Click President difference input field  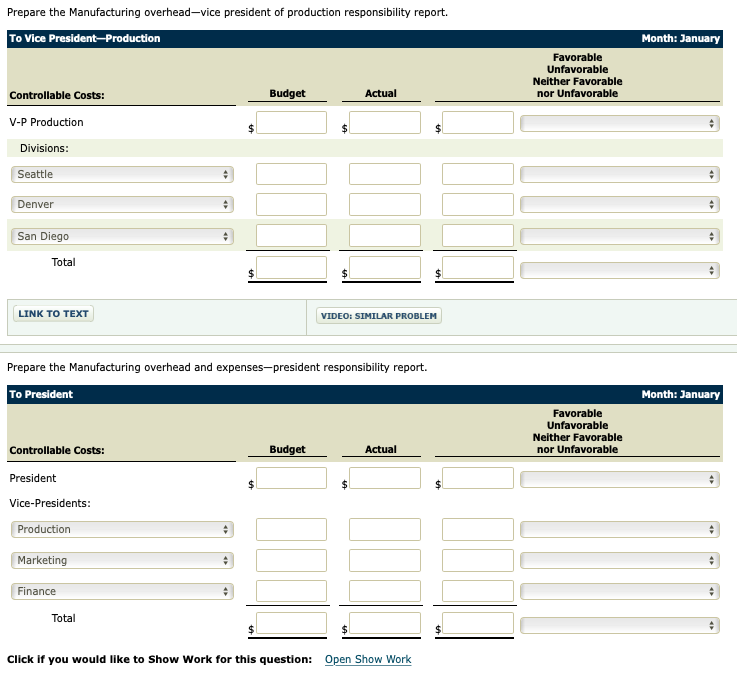tap(478, 478)
